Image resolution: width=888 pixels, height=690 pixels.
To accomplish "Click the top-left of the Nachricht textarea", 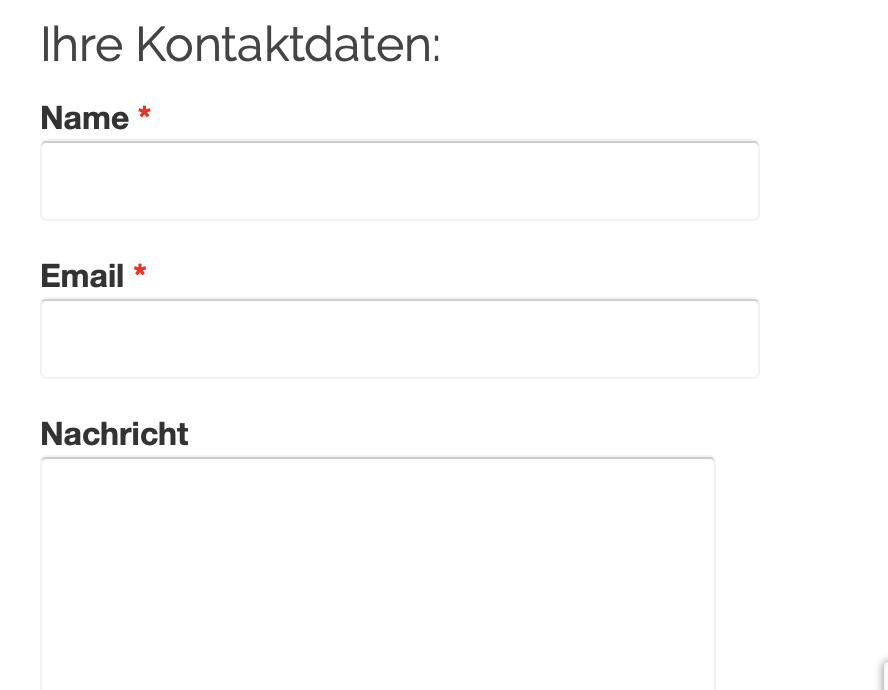I will coord(56,472).
